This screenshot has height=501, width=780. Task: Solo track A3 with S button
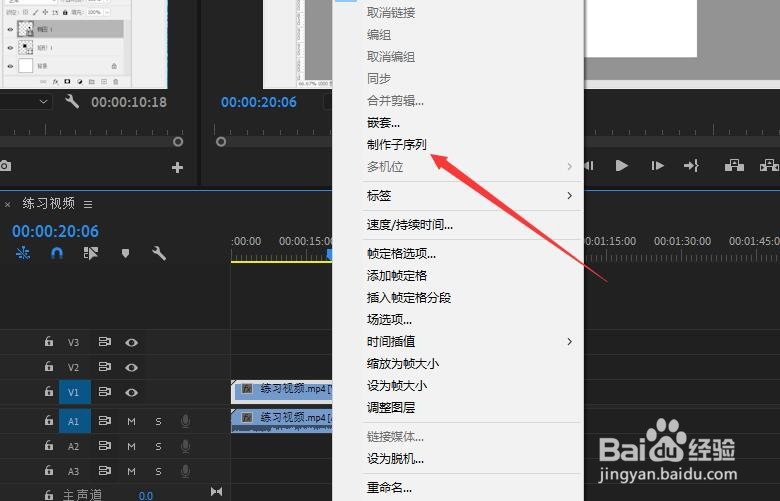[x=158, y=472]
